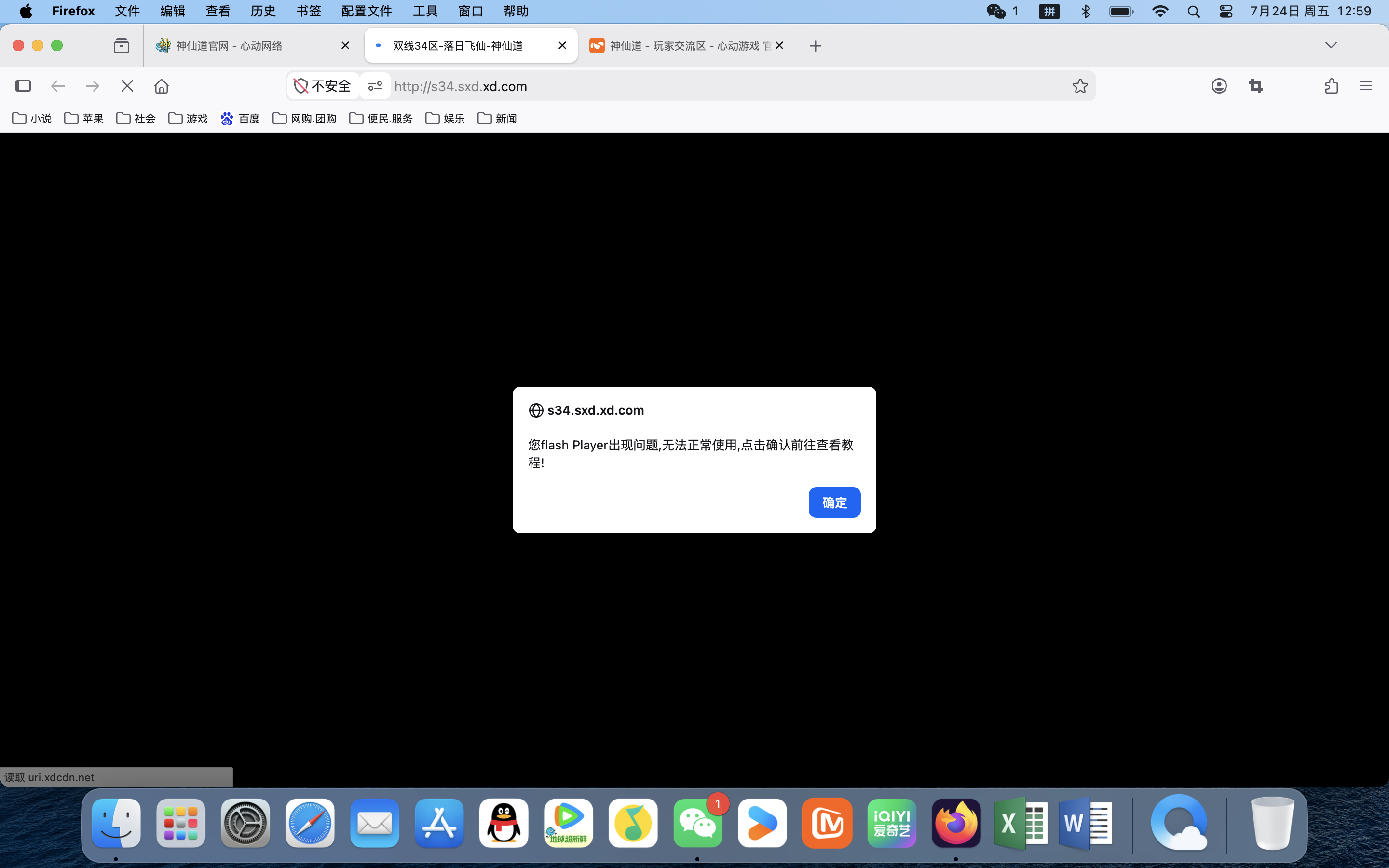The height and width of the screenshot is (868, 1389).
Task: Click the 确定 button in the alert dialog
Action: (834, 502)
